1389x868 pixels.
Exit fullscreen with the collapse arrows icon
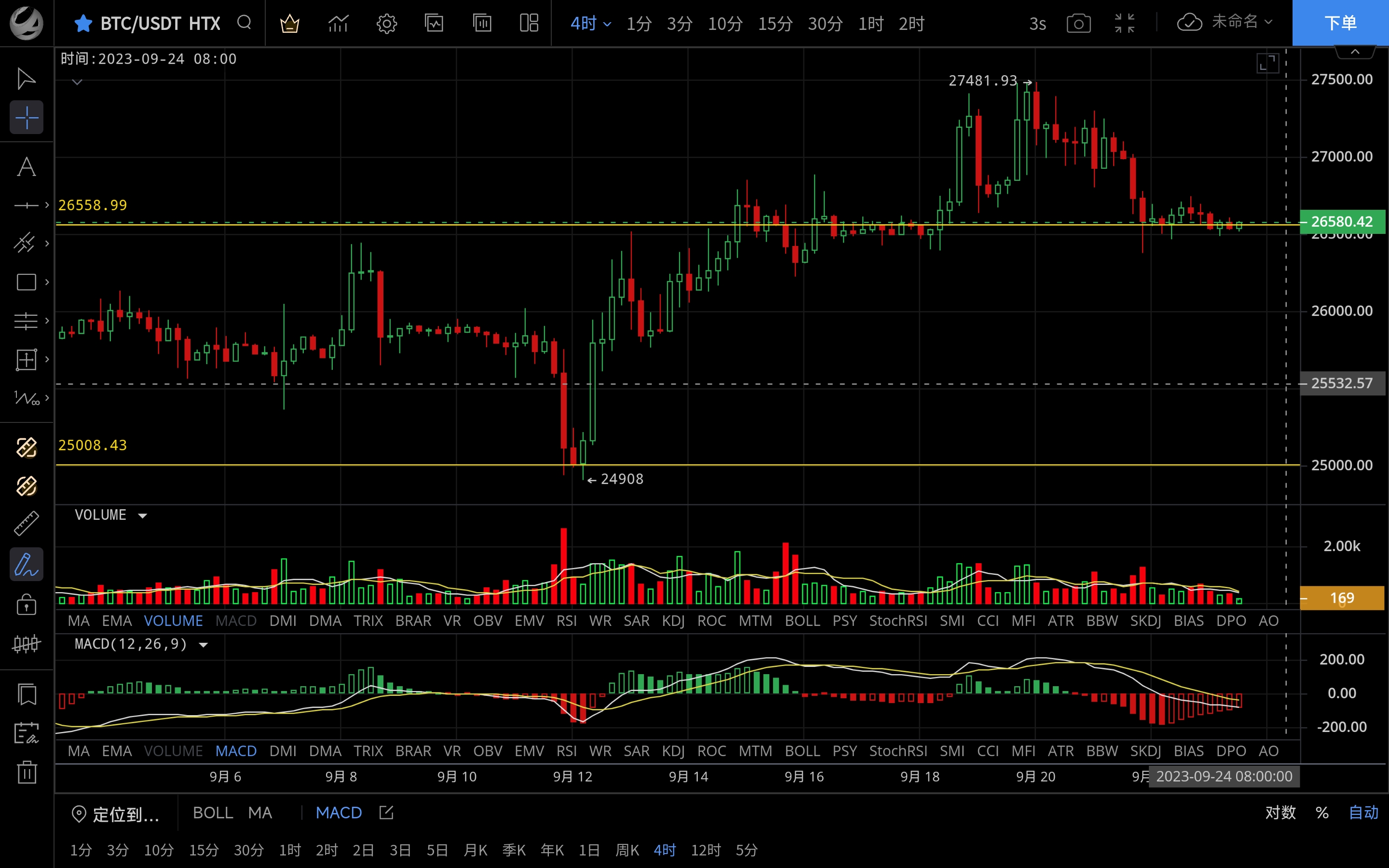point(1124,24)
